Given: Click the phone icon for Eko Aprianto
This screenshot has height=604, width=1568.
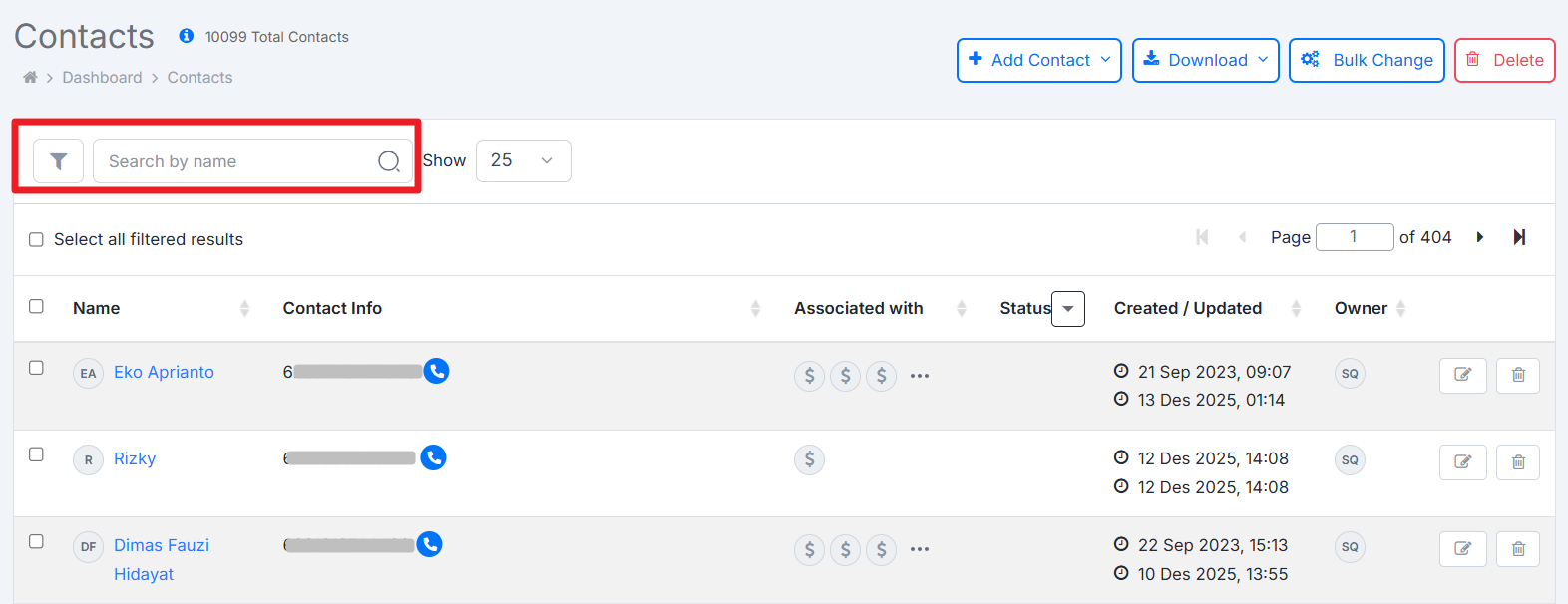Looking at the screenshot, I should coord(436,371).
